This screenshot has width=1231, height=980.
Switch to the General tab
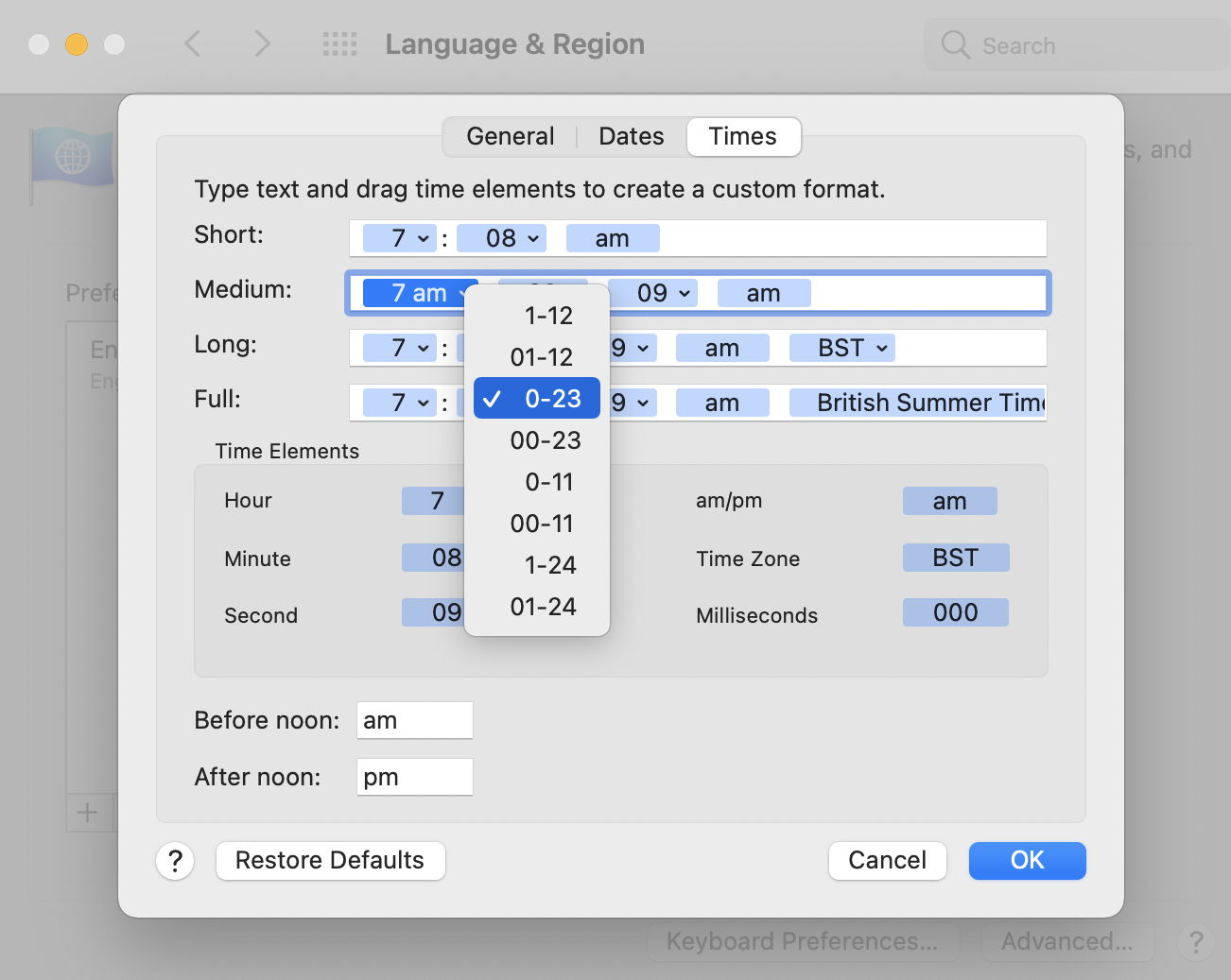pos(510,136)
